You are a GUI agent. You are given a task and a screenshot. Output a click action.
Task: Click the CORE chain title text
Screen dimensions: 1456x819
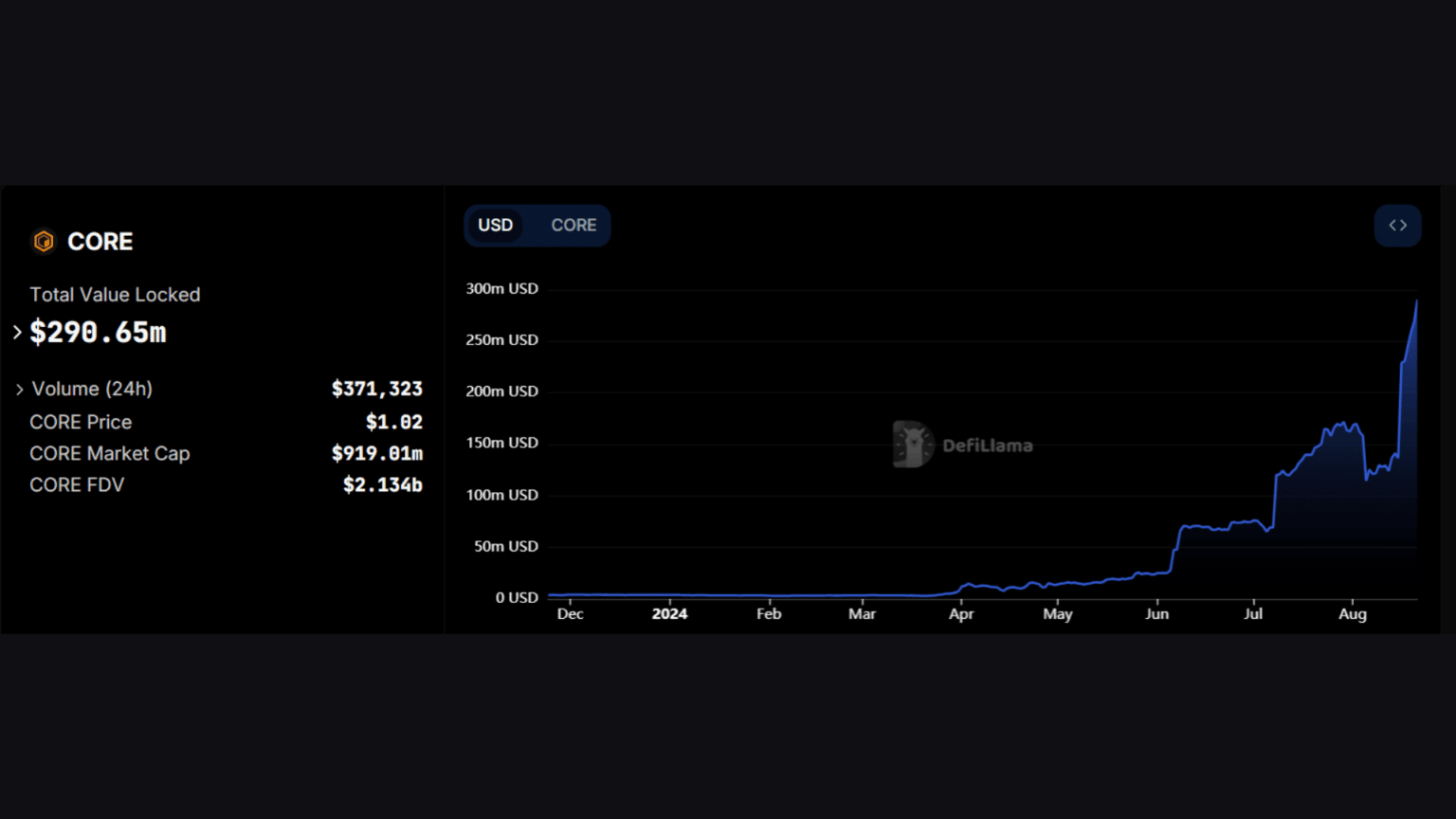[x=100, y=242]
